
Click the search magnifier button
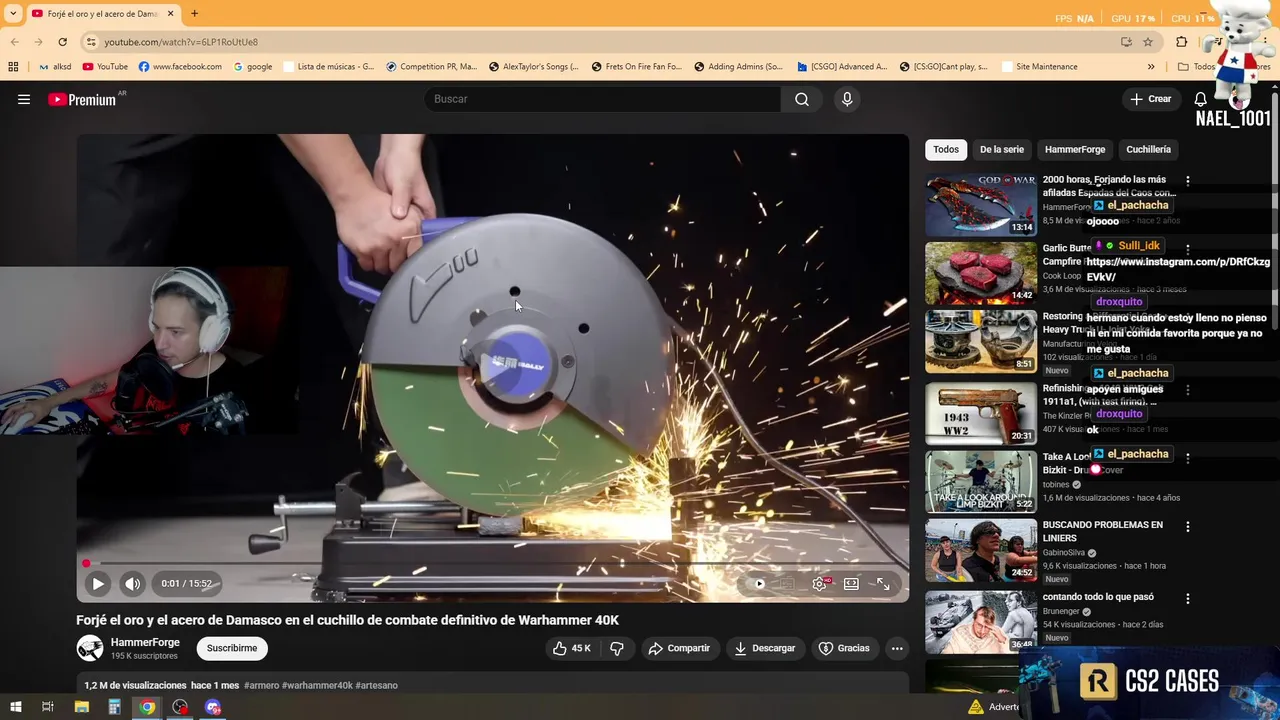(802, 99)
